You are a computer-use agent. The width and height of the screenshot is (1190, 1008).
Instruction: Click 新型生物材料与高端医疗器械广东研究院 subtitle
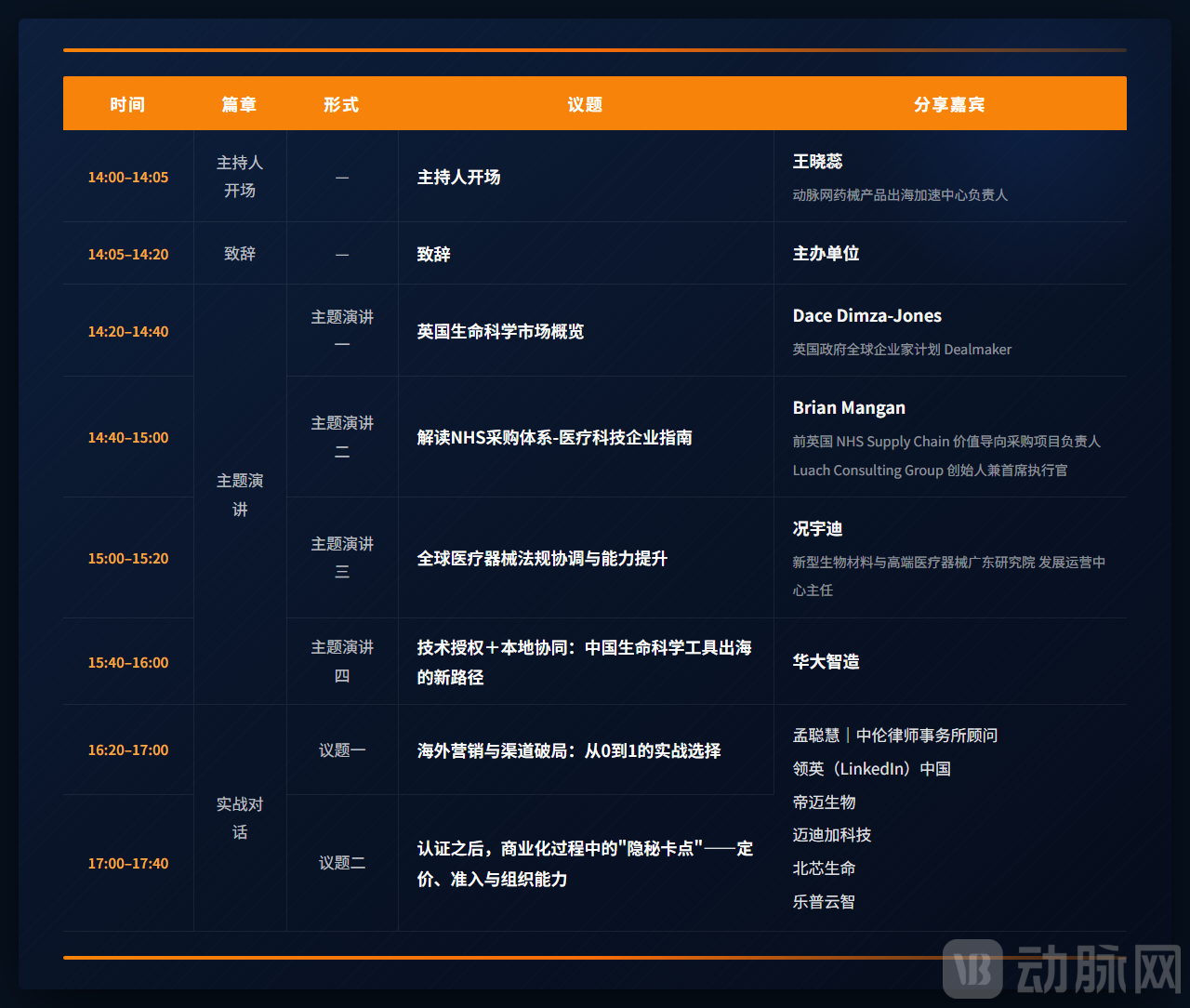949,576
